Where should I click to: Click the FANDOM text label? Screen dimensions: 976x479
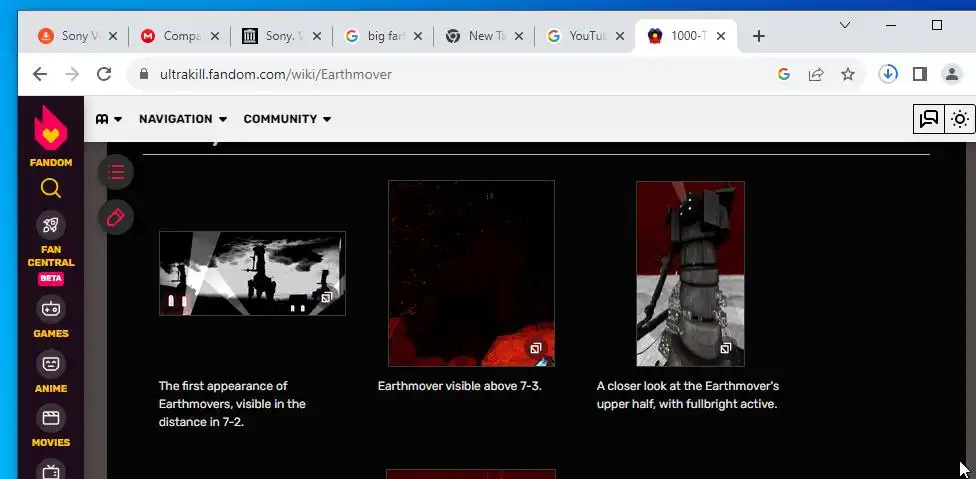pos(51,162)
